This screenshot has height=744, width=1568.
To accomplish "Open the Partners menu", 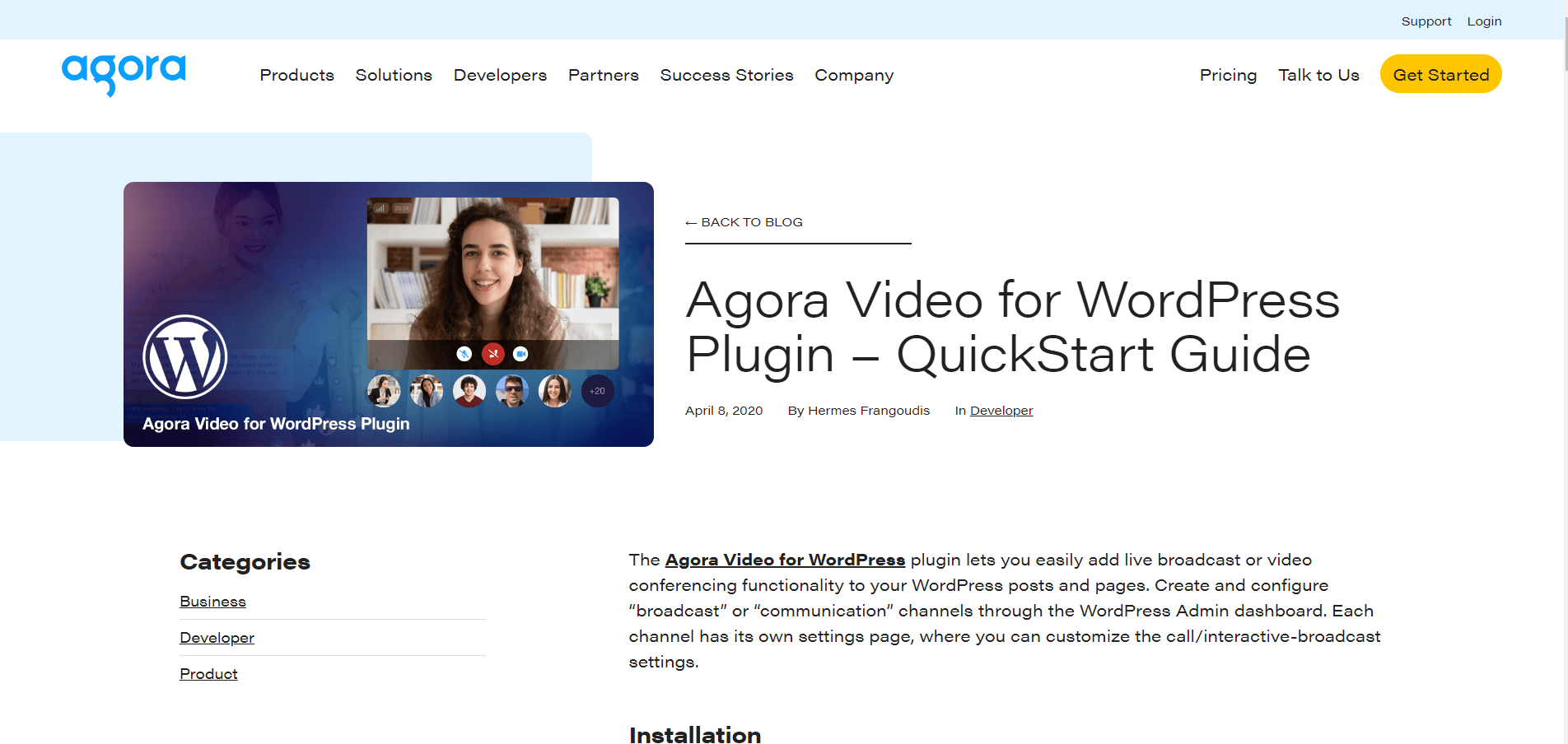I will [x=603, y=75].
